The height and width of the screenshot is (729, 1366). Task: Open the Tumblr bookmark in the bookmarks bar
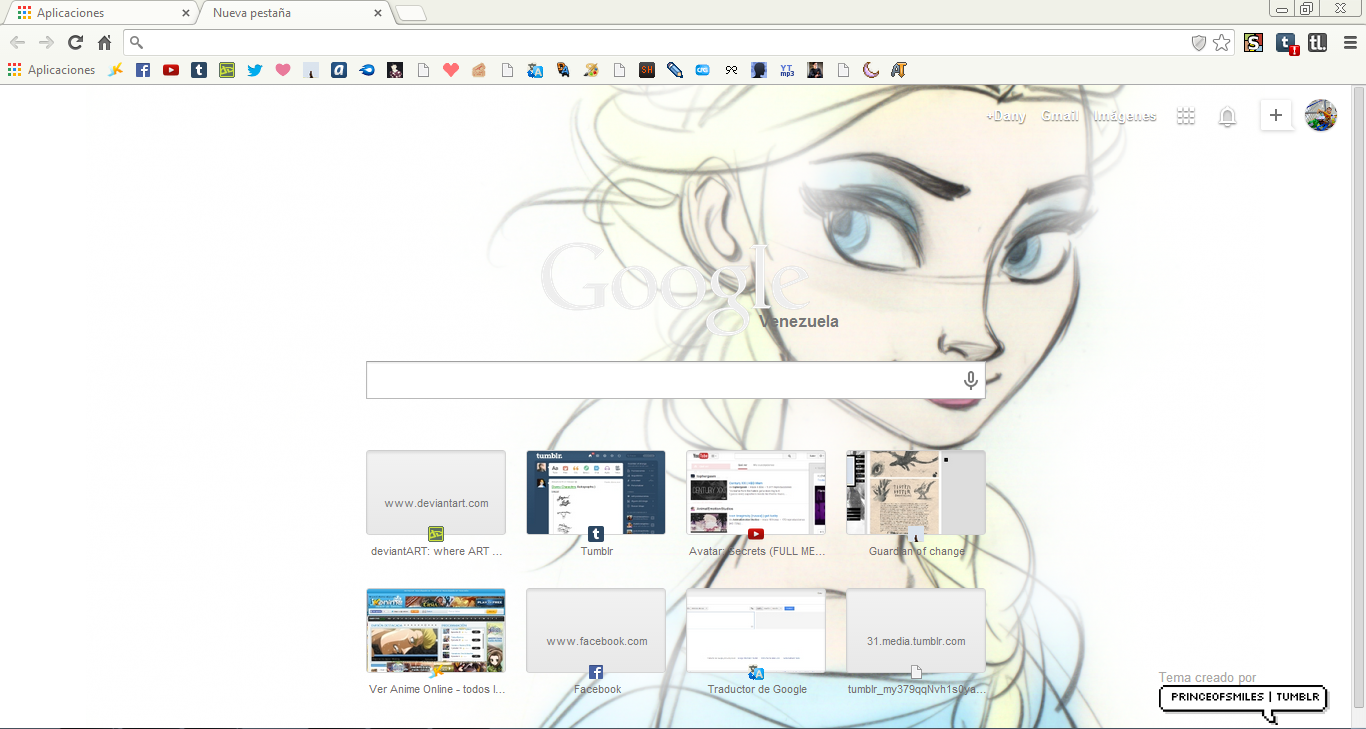[x=199, y=70]
